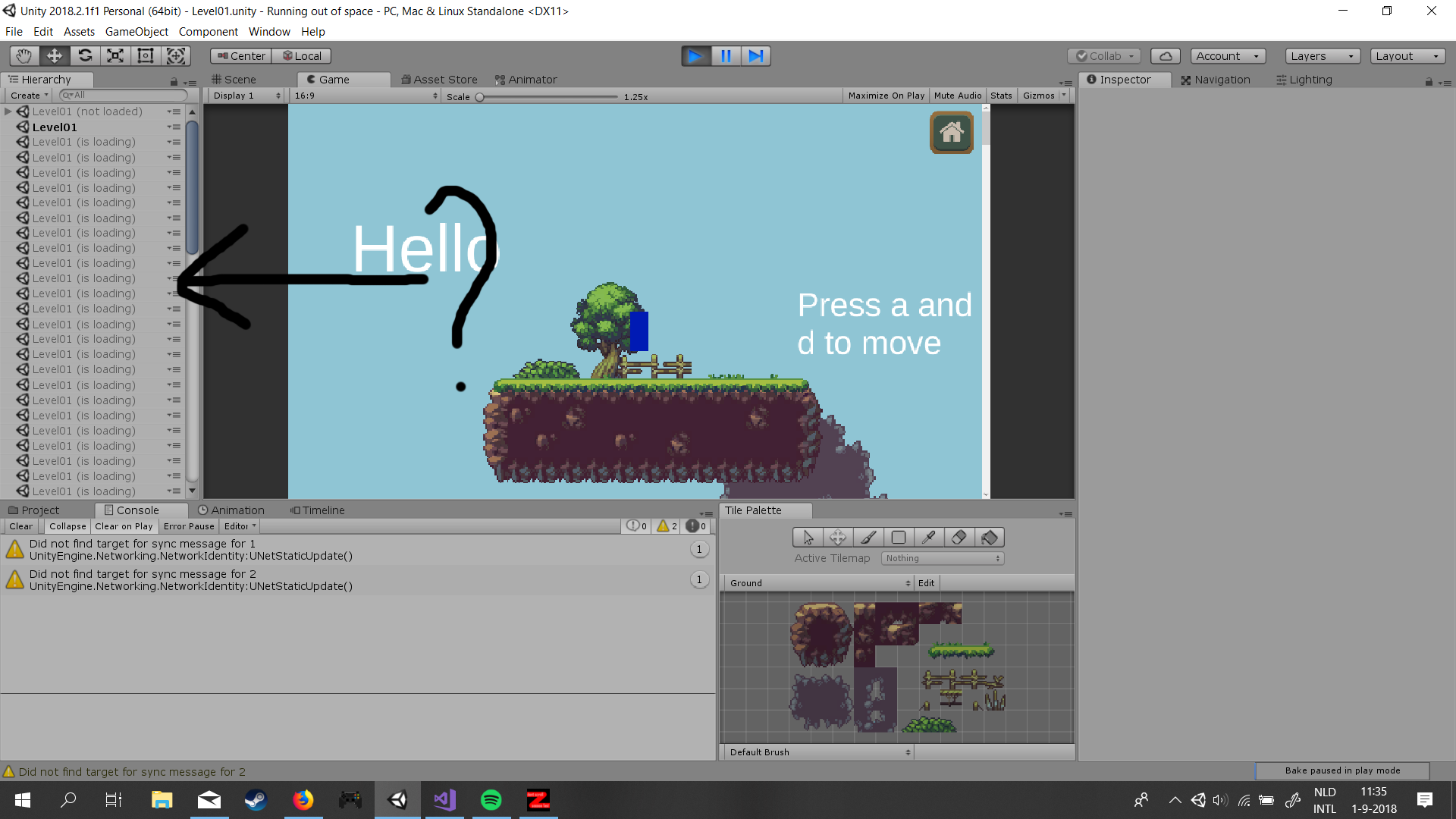Open the Default Brush dropdown

point(818,752)
